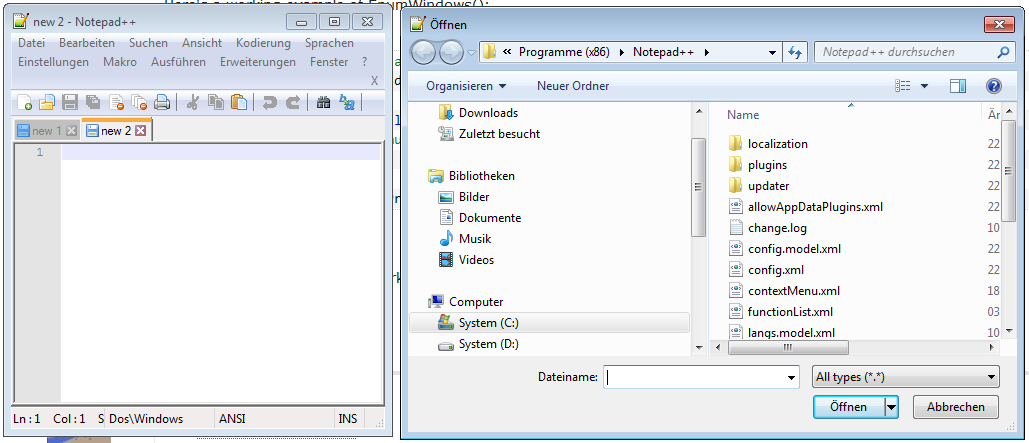Expand the folder list after Notepad++ in path
This screenshot has width=1029, height=443.
[707, 52]
